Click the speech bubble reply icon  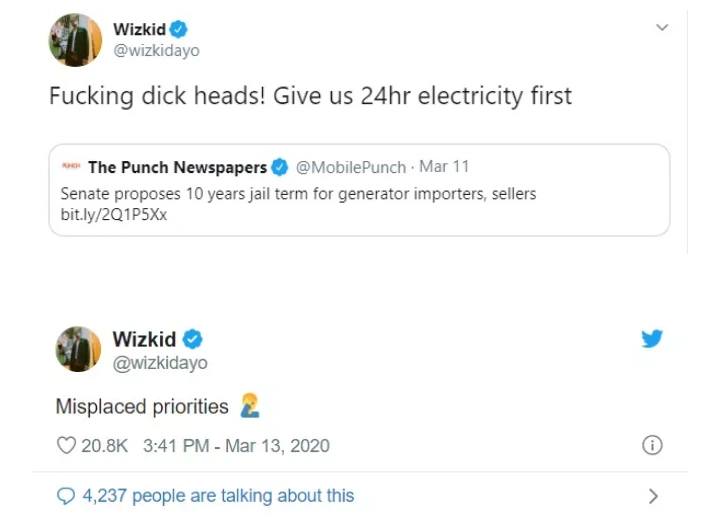66,496
